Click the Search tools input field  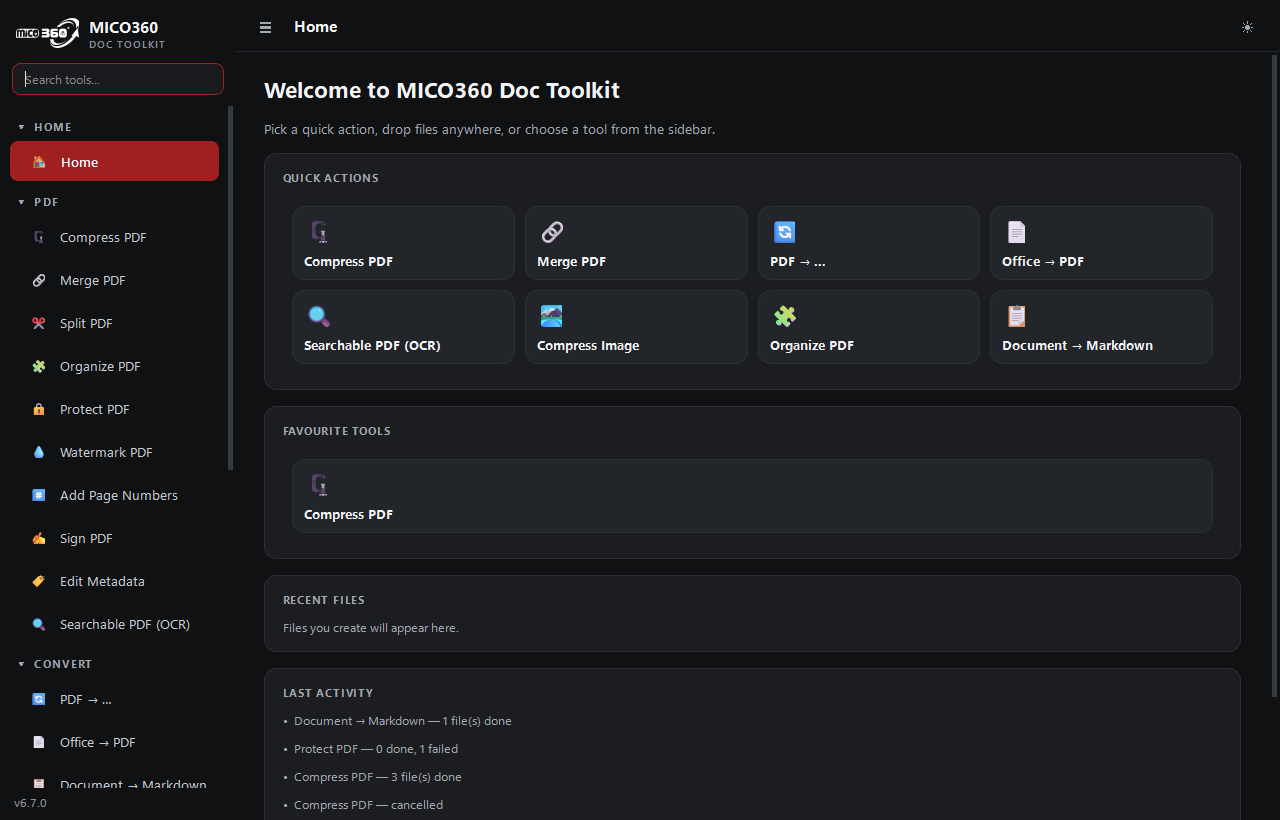click(x=118, y=79)
